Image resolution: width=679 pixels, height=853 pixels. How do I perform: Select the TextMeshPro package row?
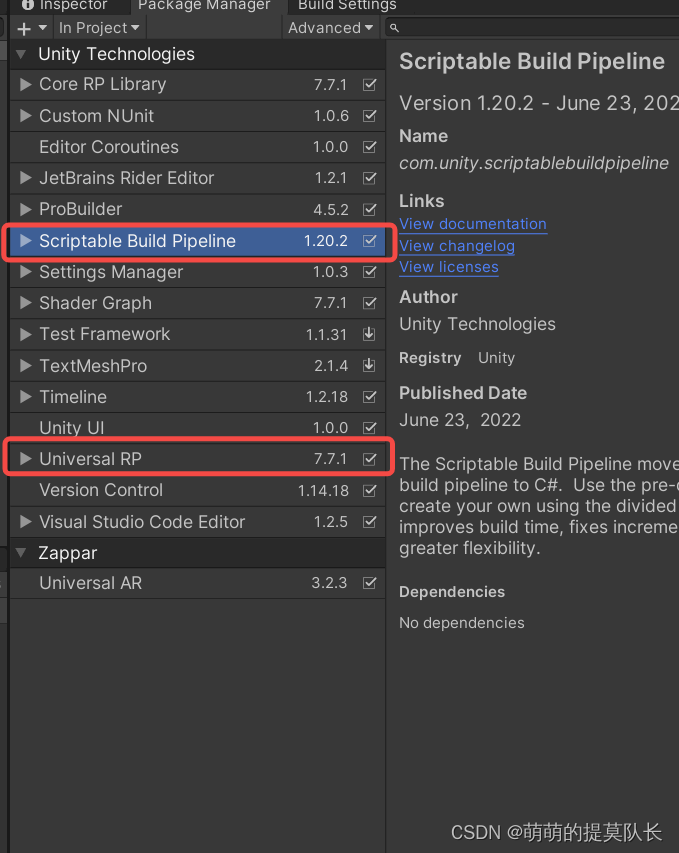click(197, 366)
